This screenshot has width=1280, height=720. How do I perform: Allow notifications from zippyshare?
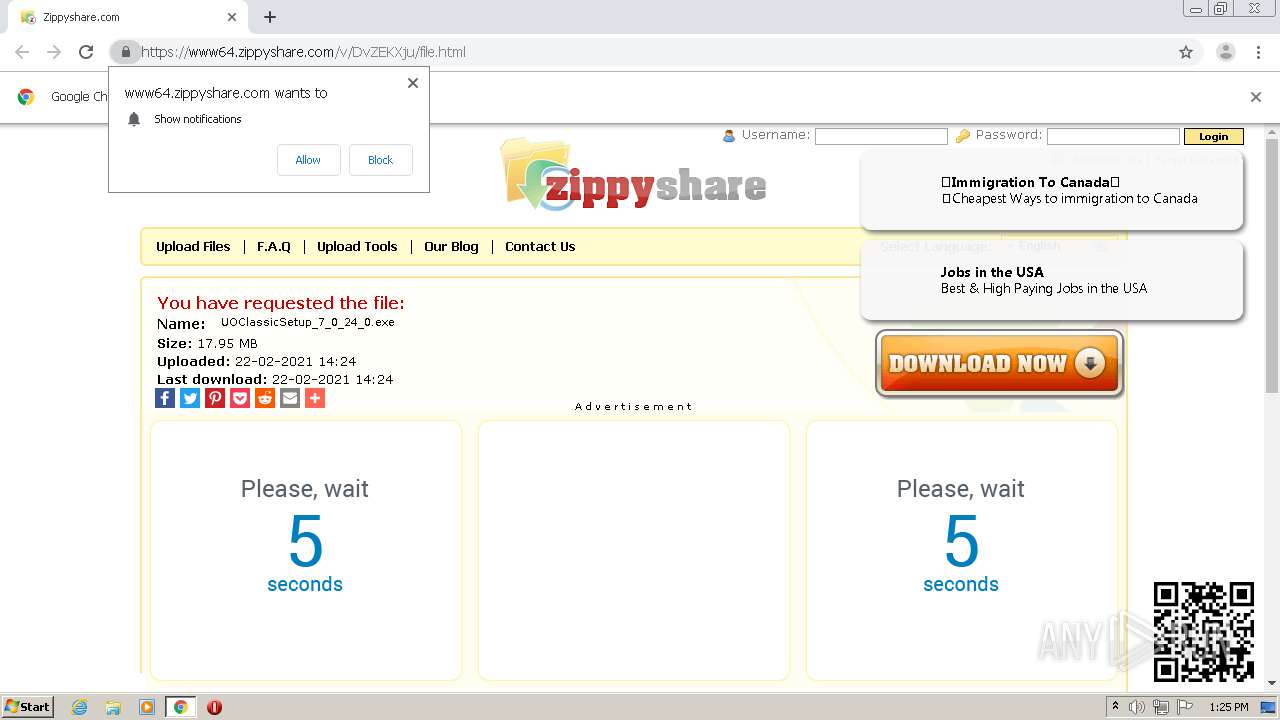tap(308, 160)
